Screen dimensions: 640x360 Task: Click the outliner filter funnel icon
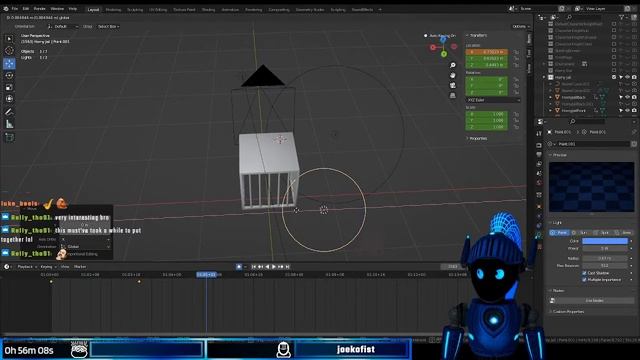coord(621,17)
